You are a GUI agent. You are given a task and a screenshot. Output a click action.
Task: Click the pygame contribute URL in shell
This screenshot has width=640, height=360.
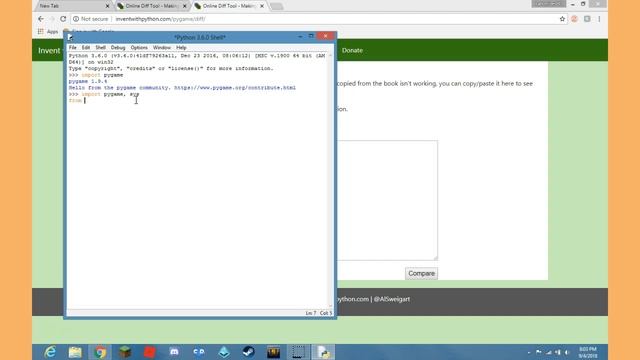pyautogui.click(x=235, y=88)
